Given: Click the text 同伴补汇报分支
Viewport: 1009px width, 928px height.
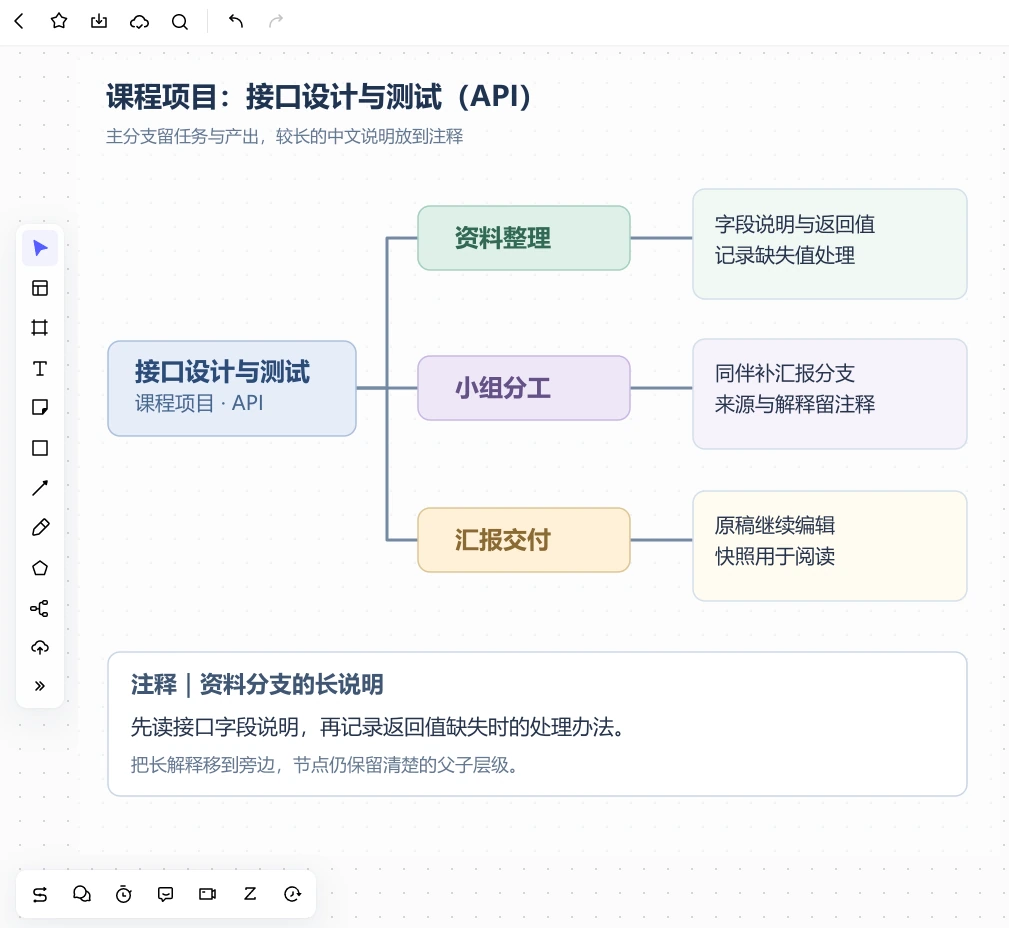Looking at the screenshot, I should (x=784, y=373).
